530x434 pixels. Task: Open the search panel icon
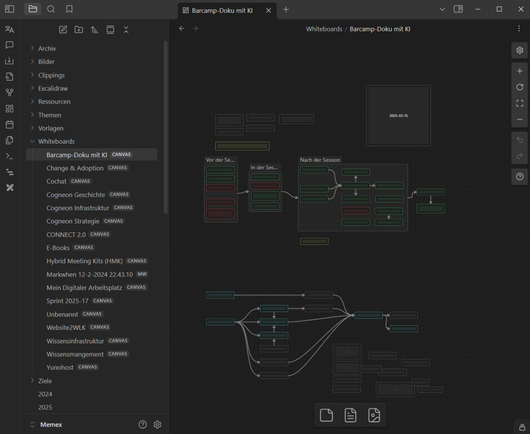click(x=51, y=9)
